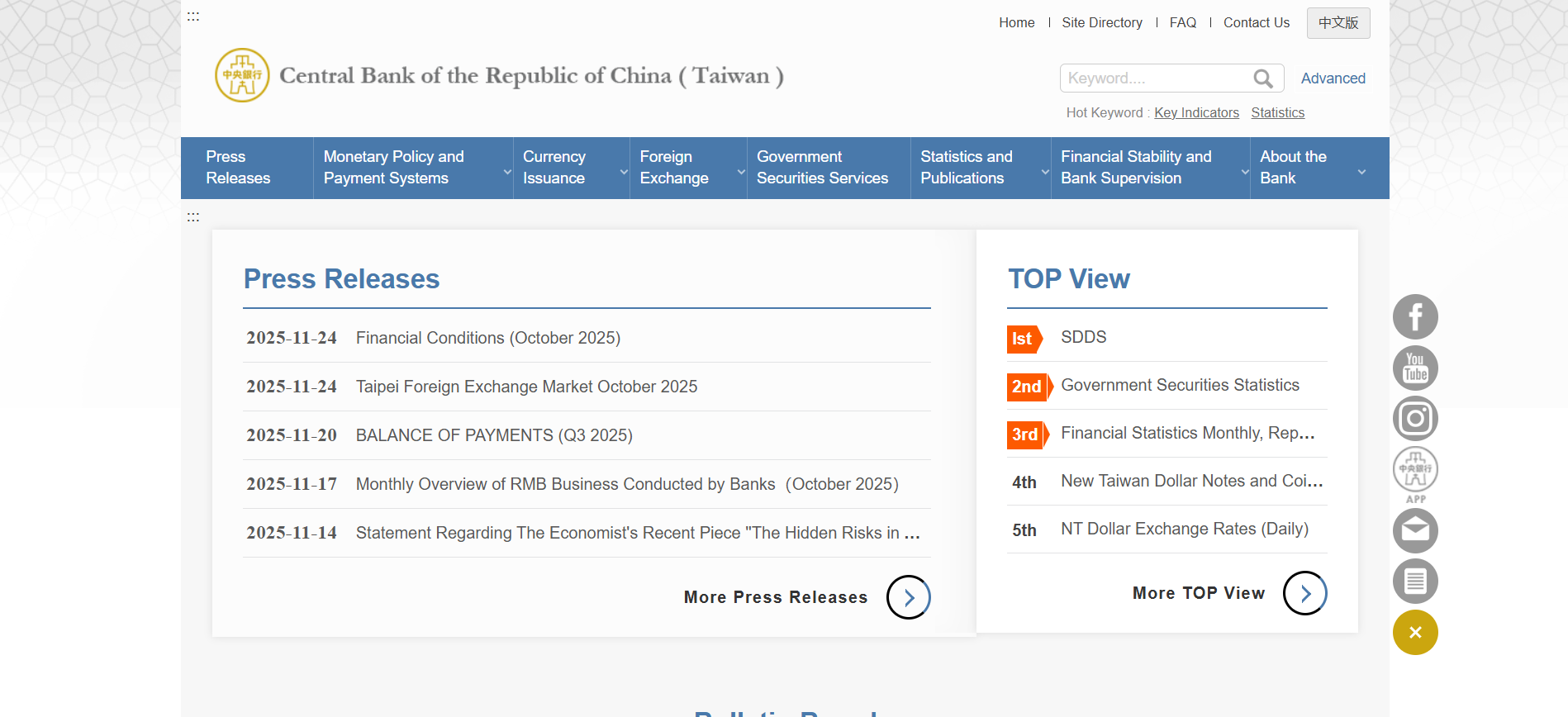Image resolution: width=1568 pixels, height=717 pixels.
Task: Click the magnifying glass search icon
Action: coord(1262,78)
